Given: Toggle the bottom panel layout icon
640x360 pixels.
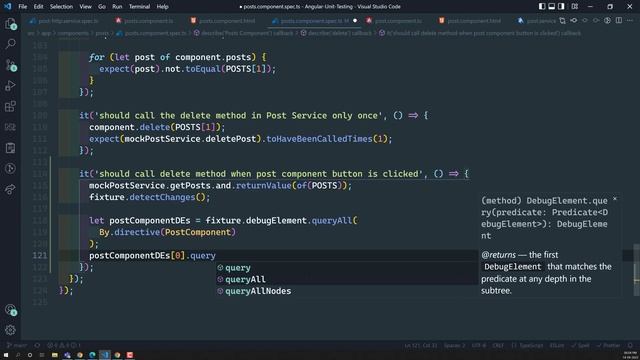Looking at the screenshot, I should coord(551,7).
